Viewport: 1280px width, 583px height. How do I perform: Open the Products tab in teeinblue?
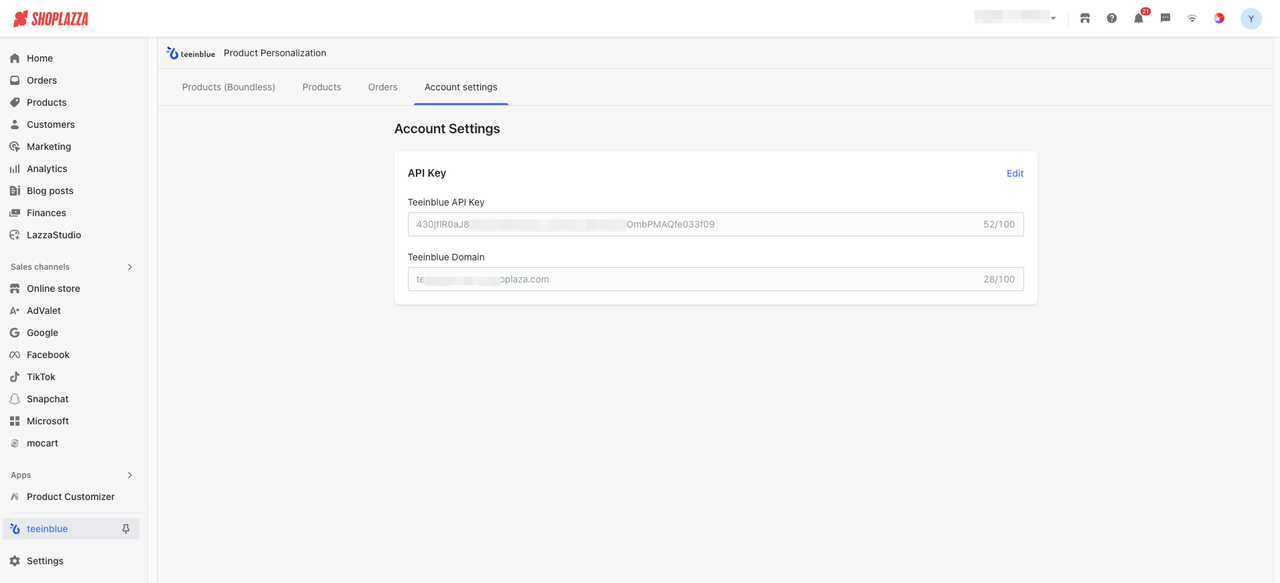click(322, 87)
